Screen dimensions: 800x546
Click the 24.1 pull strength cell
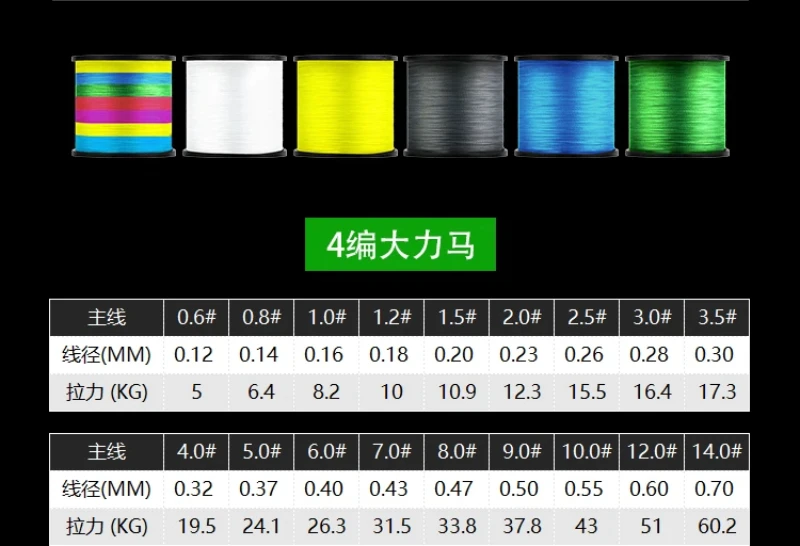click(261, 526)
